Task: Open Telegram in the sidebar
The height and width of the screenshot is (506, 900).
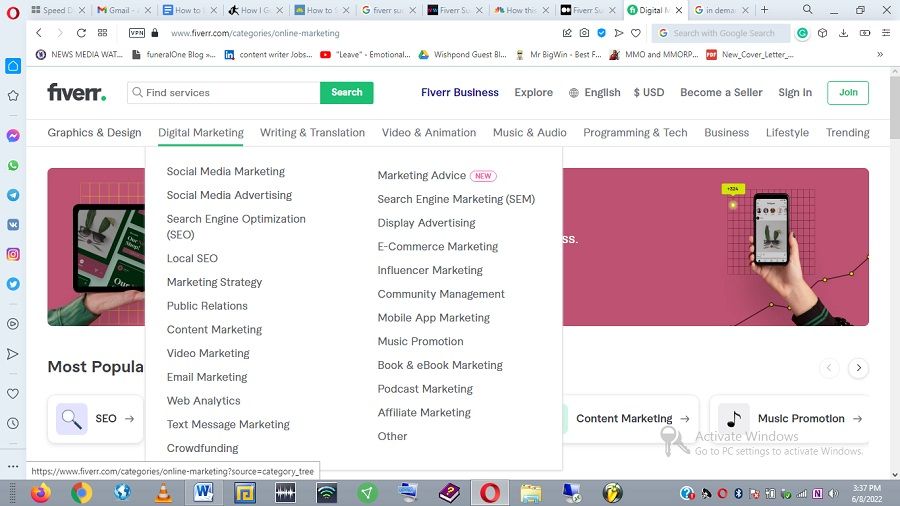Action: [13, 195]
